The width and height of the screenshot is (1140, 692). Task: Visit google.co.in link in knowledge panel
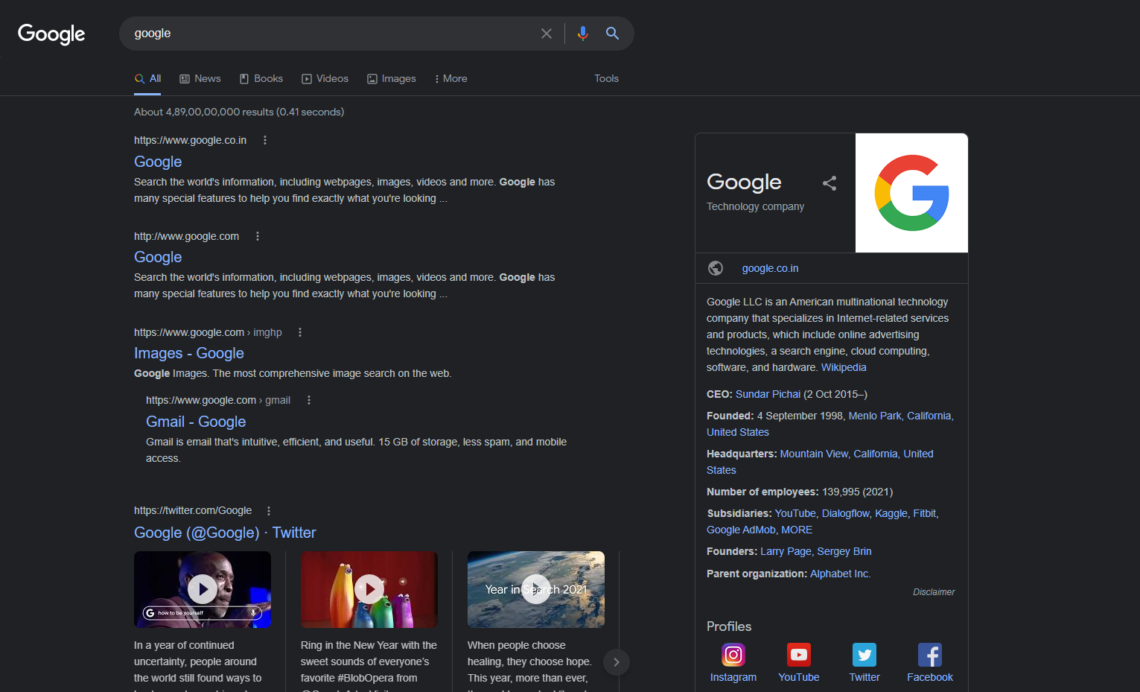point(770,268)
